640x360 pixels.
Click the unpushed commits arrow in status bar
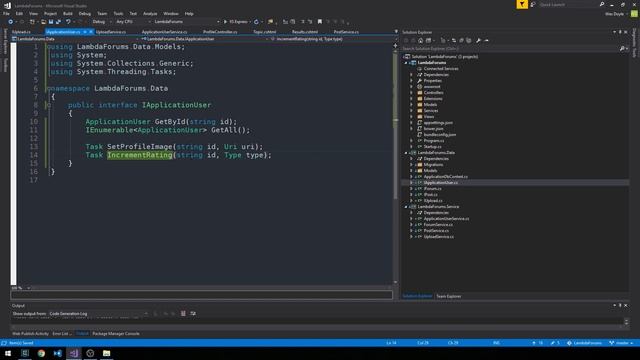[538, 343]
